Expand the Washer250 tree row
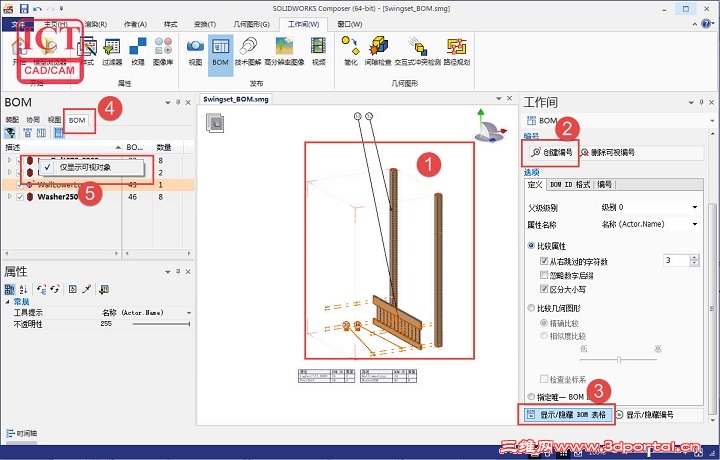 click(x=9, y=197)
